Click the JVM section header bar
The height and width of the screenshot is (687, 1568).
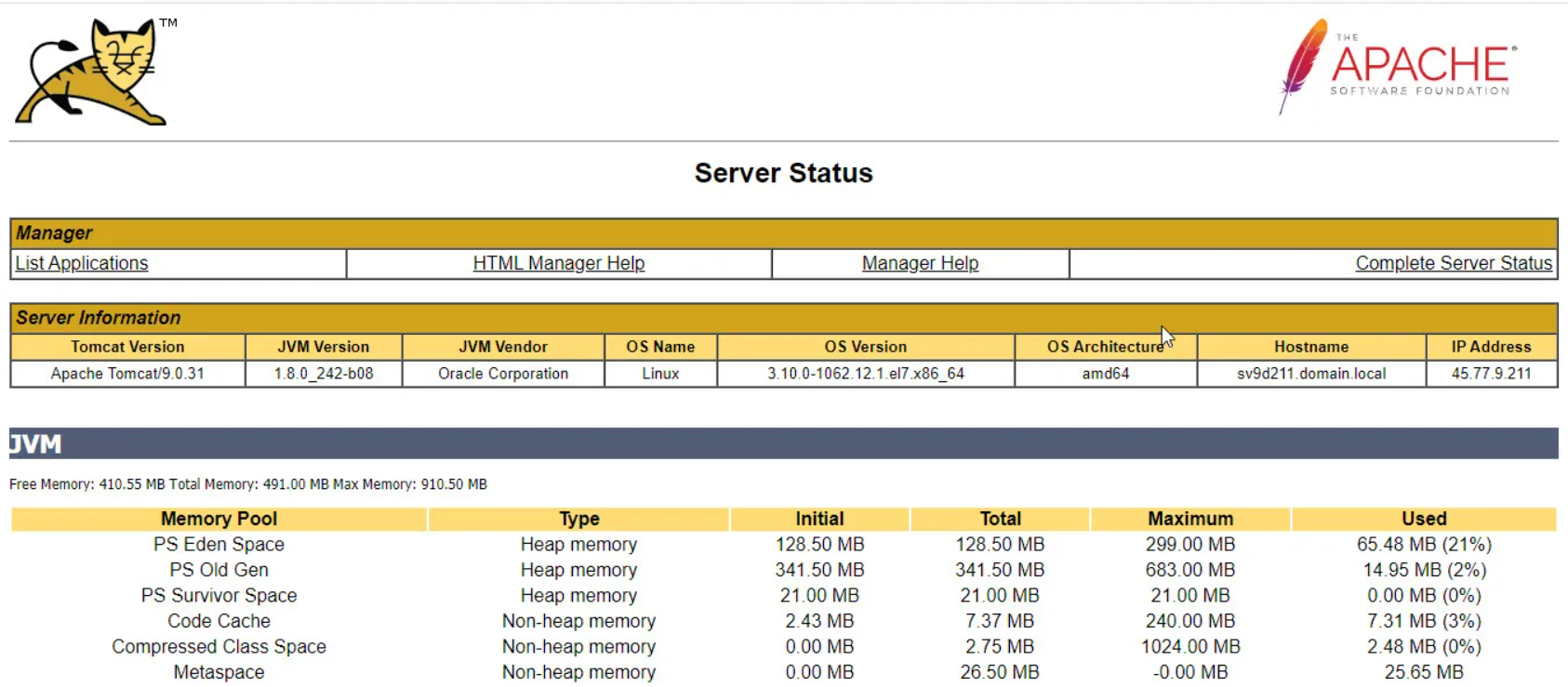[783, 443]
